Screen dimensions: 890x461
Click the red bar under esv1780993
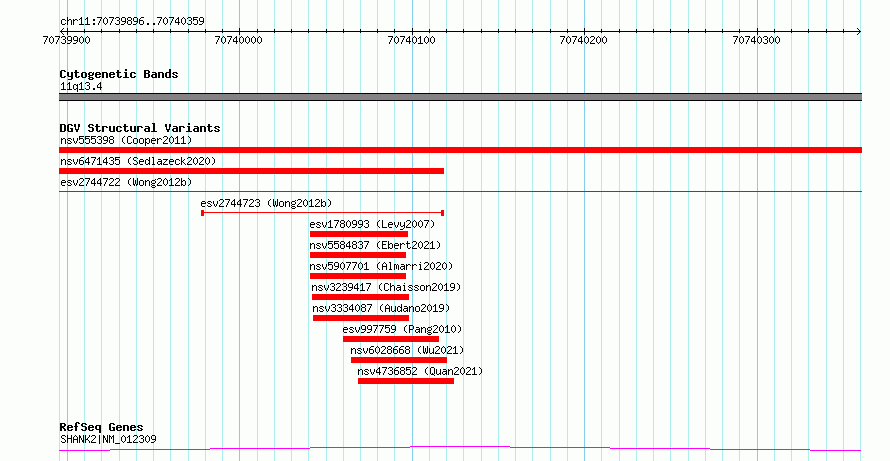coord(359,234)
